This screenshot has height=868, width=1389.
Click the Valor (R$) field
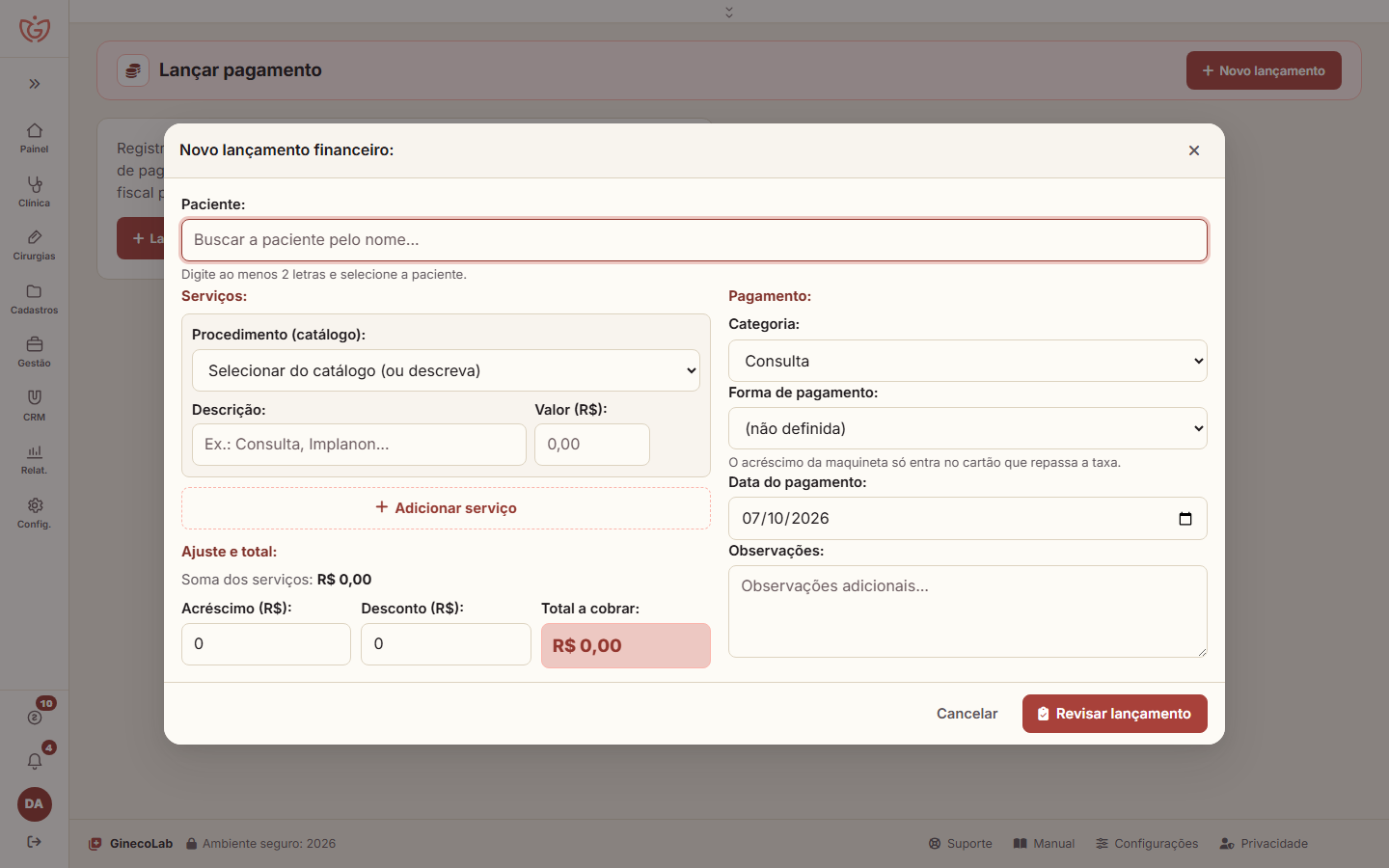(x=592, y=445)
